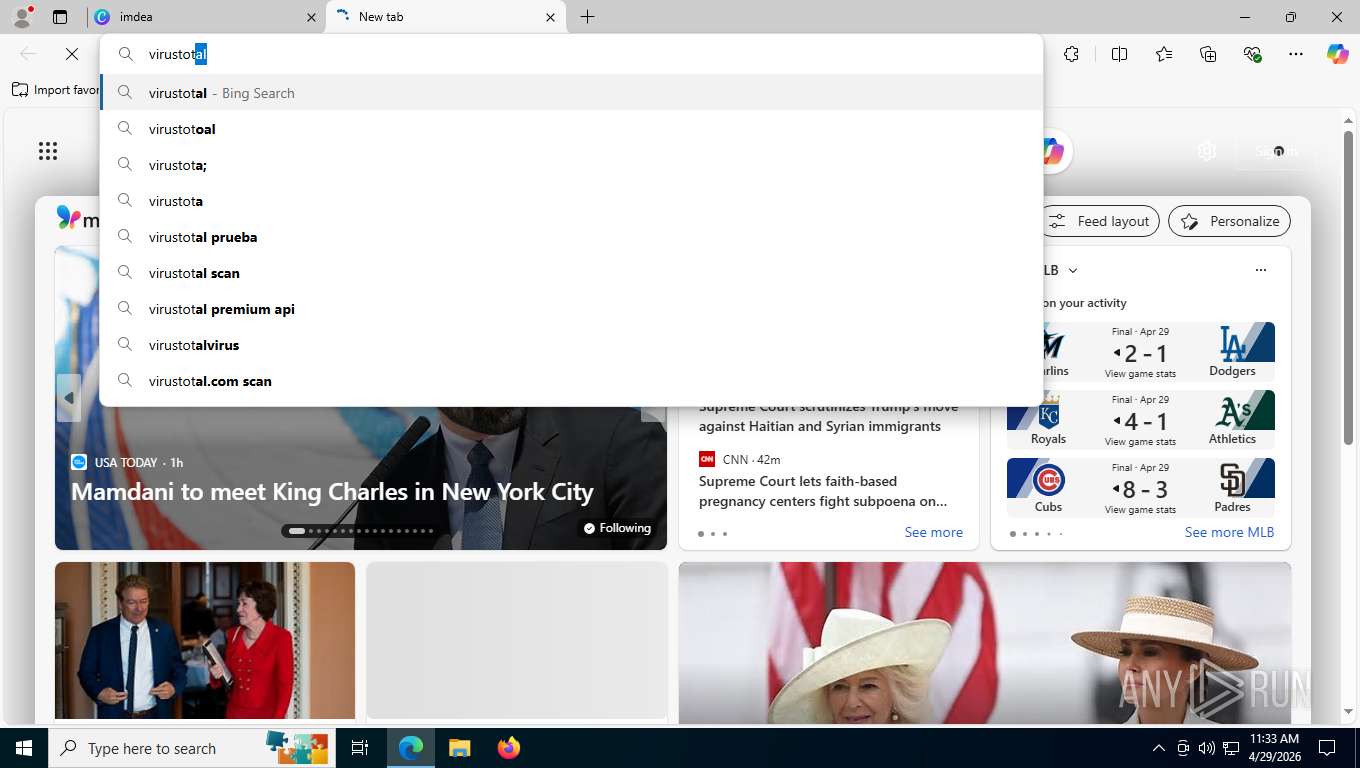The width and height of the screenshot is (1360, 768).
Task: Open the apps grid launcher
Action: [x=48, y=151]
